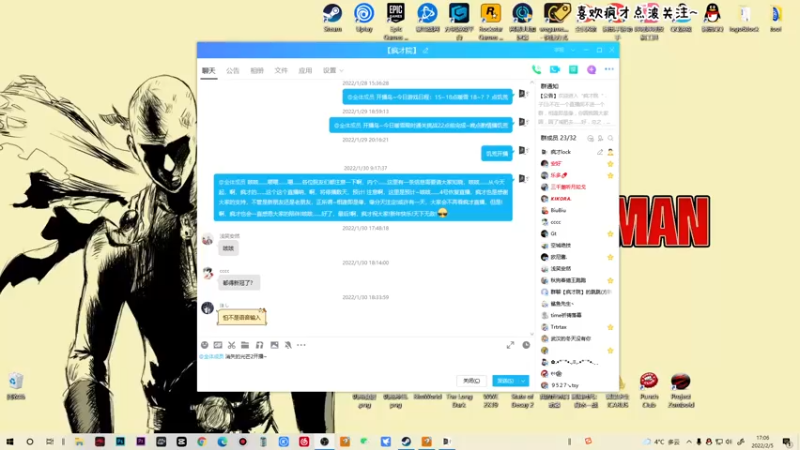Open Photoshop from the taskbar
The height and width of the screenshot is (450, 800).
(x=120, y=442)
